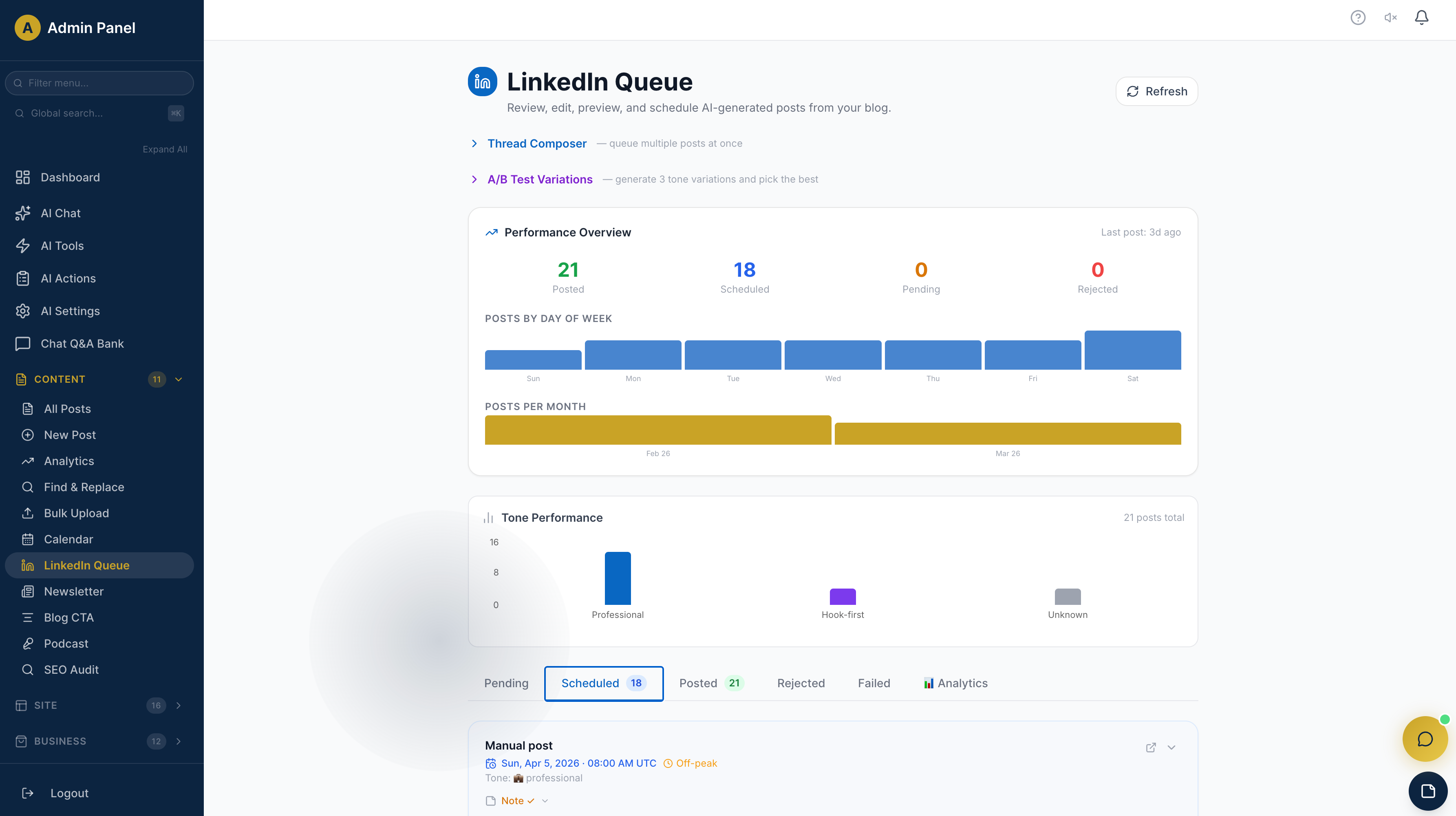Open AI Chat from the sidebar

click(60, 213)
